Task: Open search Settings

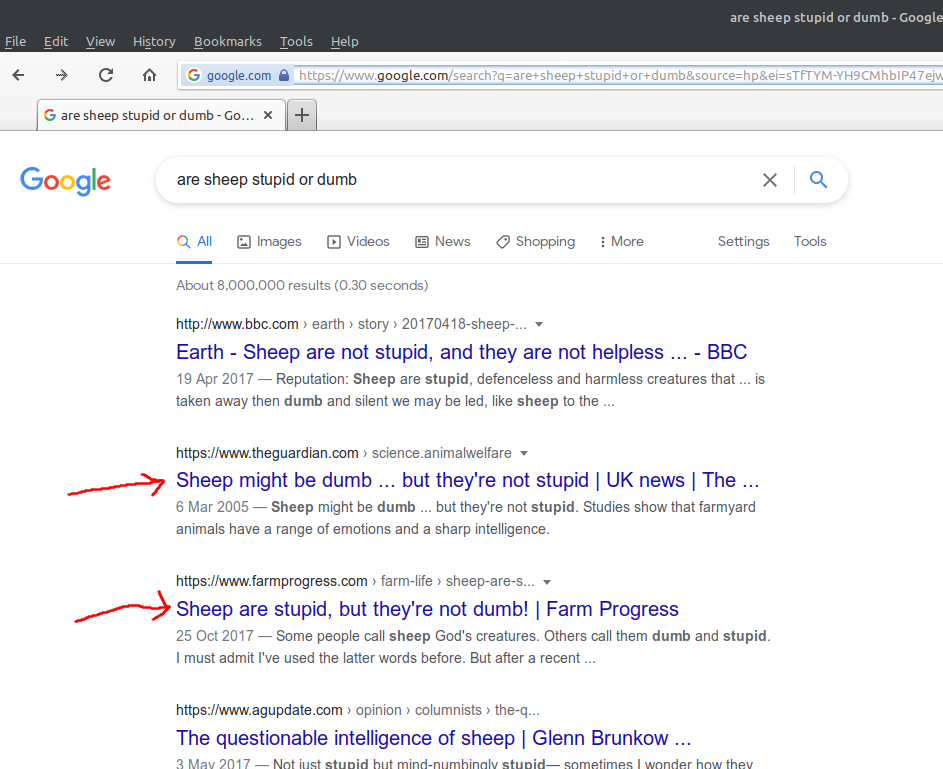Action: pos(743,242)
